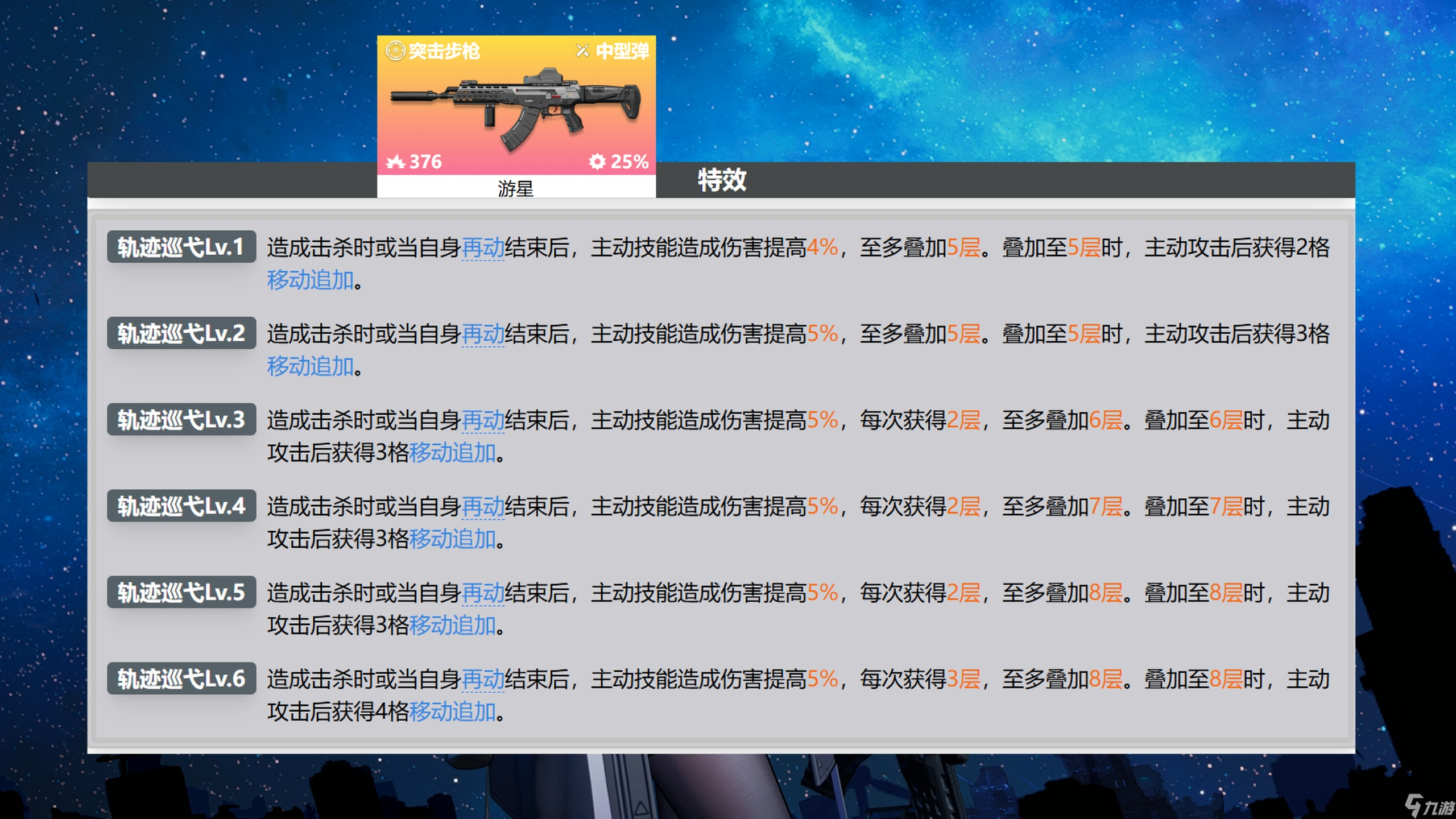
Task: Click 主动攻击后获得2格 text in Lv.1 row
Action: 1237,248
